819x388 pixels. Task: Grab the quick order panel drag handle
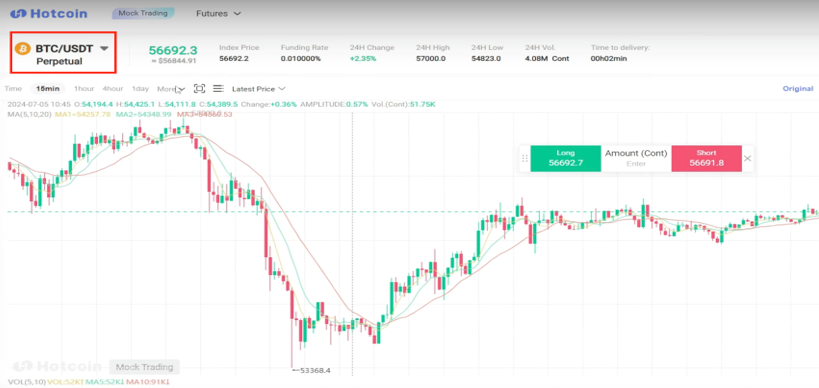525,158
